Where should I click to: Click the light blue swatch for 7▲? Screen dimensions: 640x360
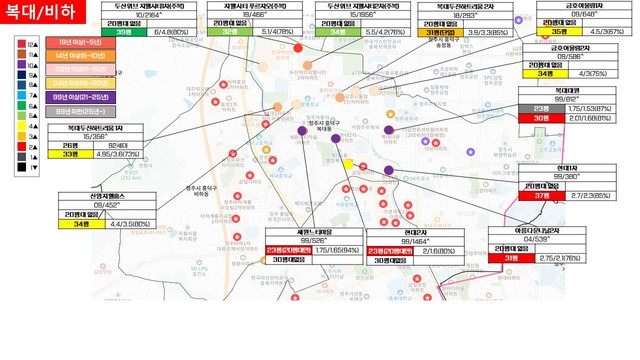(22, 96)
